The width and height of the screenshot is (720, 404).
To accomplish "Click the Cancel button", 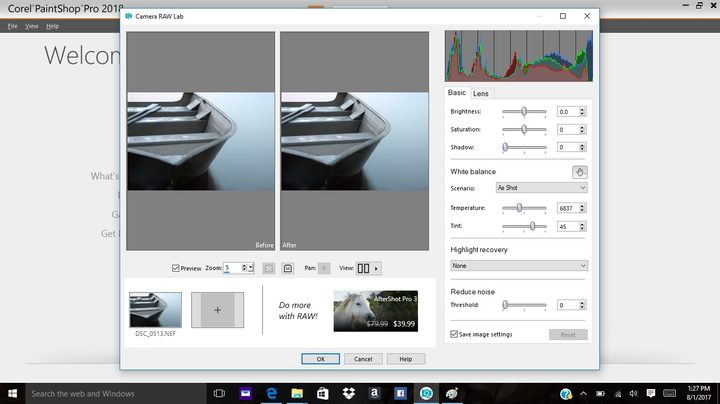I will pyautogui.click(x=363, y=359).
